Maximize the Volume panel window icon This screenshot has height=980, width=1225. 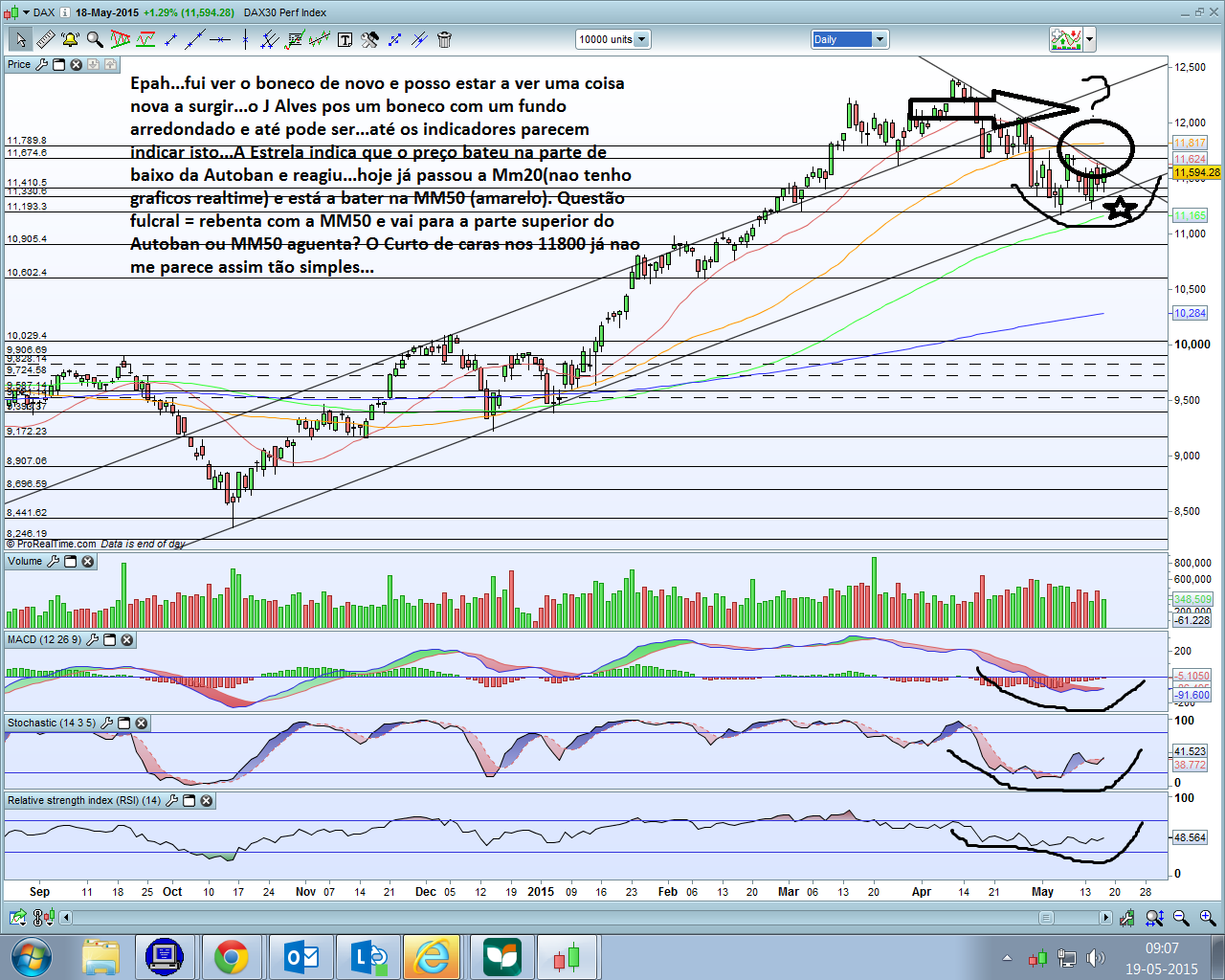70,561
